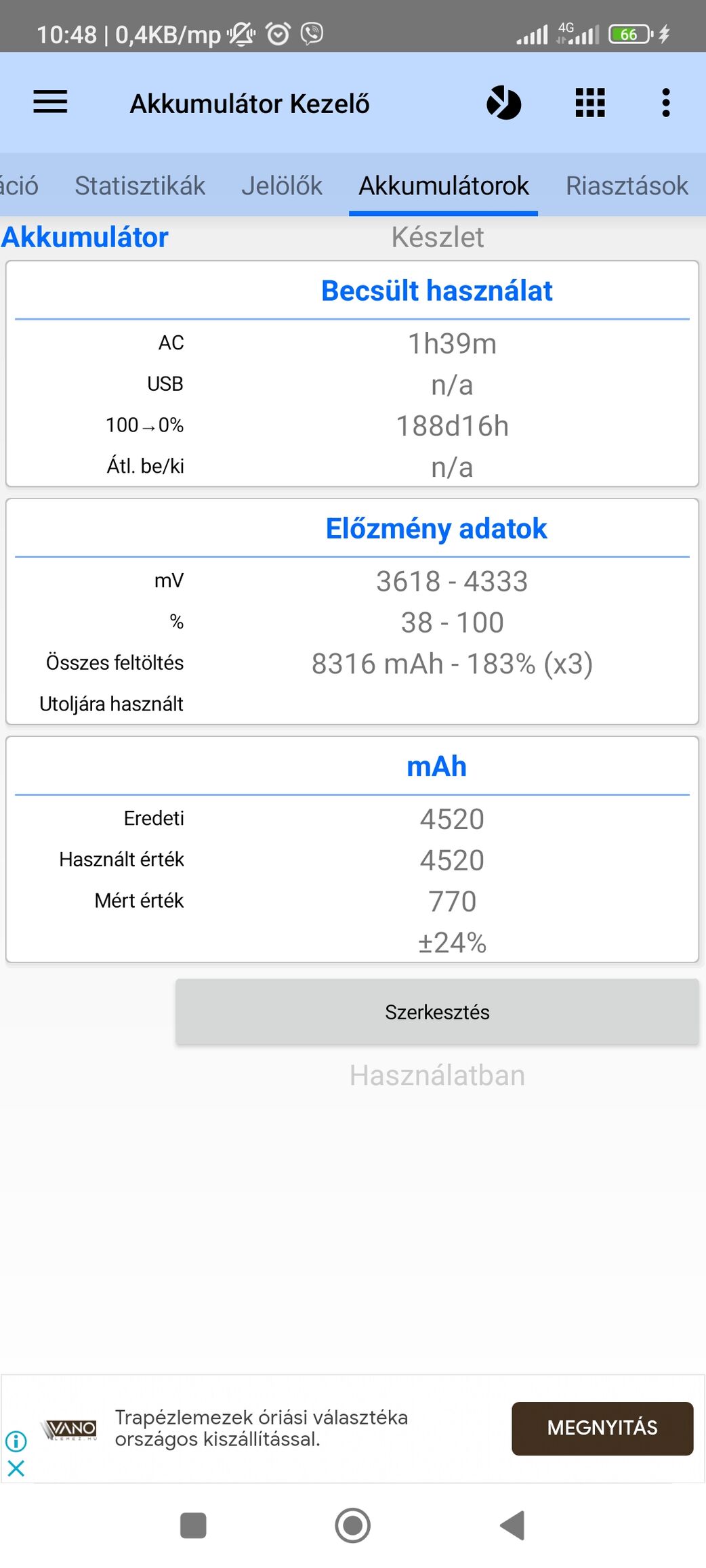Tap the Szerkesztés button
Viewport: 706px width, 1568px height.
pyautogui.click(x=437, y=1012)
